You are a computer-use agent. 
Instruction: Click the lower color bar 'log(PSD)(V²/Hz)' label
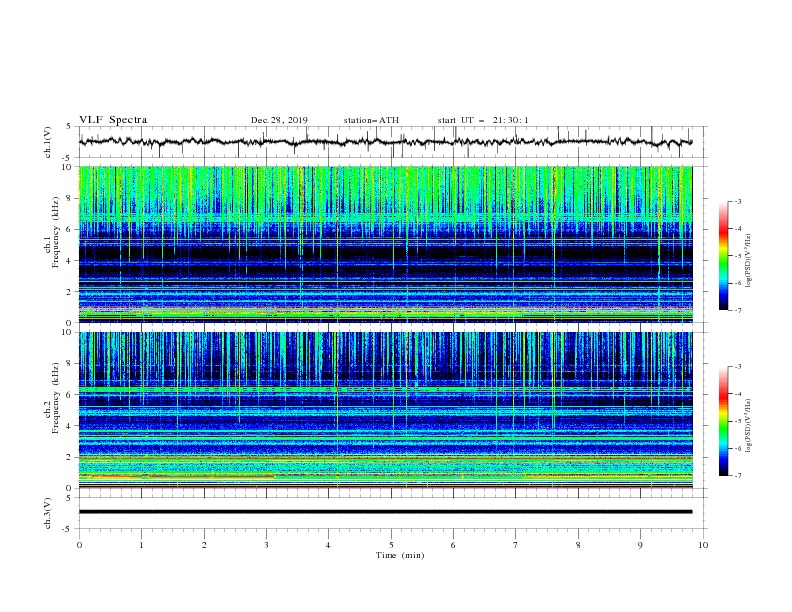click(x=748, y=425)
